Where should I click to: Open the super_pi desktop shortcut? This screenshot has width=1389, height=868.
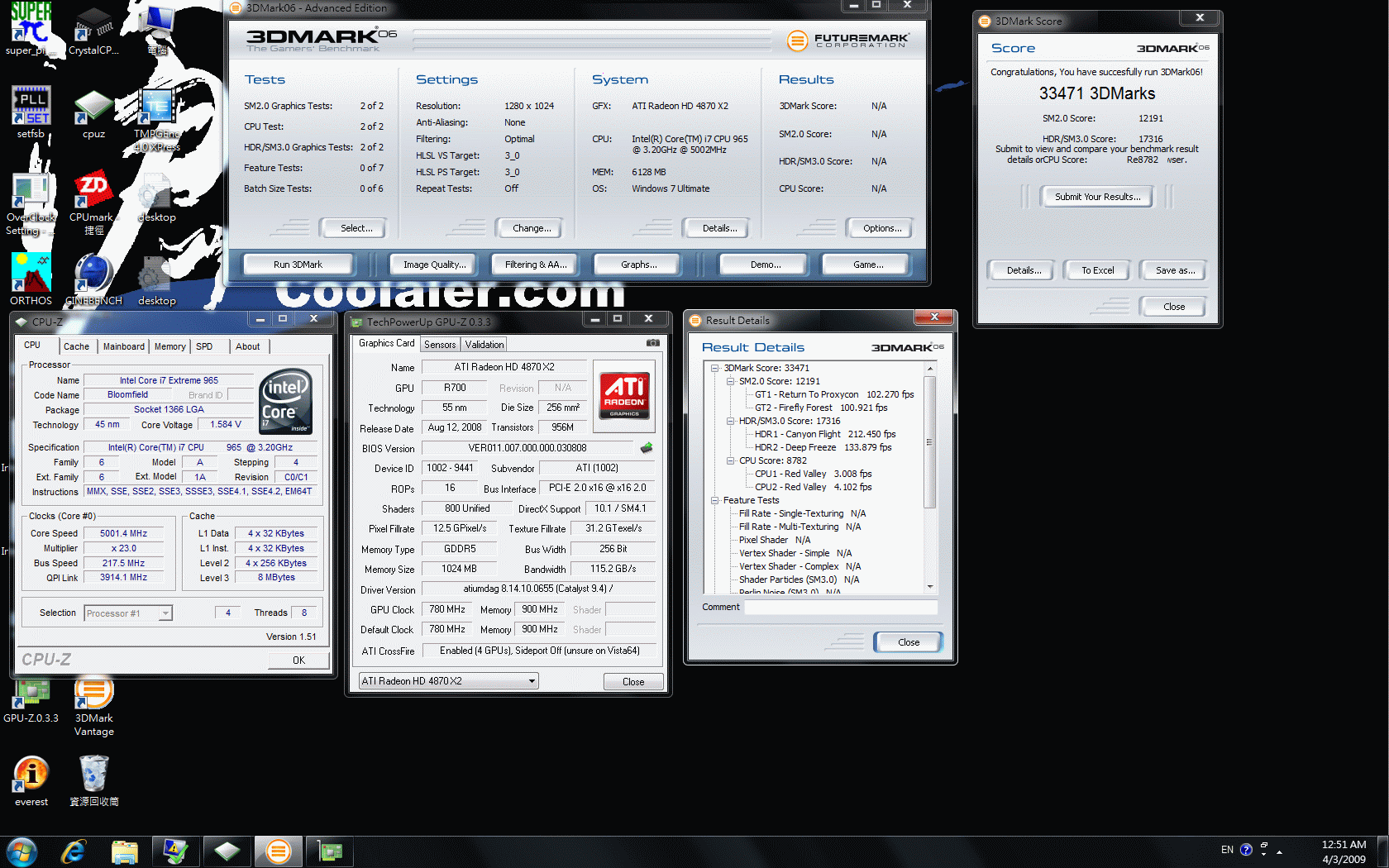(31, 29)
